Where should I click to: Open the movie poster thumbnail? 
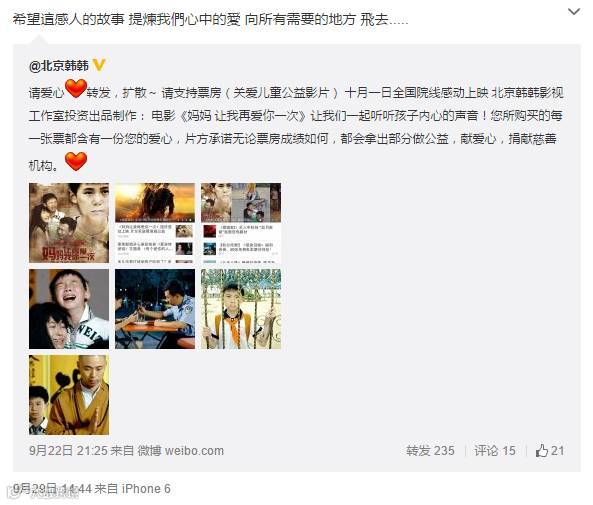[x=69, y=223]
